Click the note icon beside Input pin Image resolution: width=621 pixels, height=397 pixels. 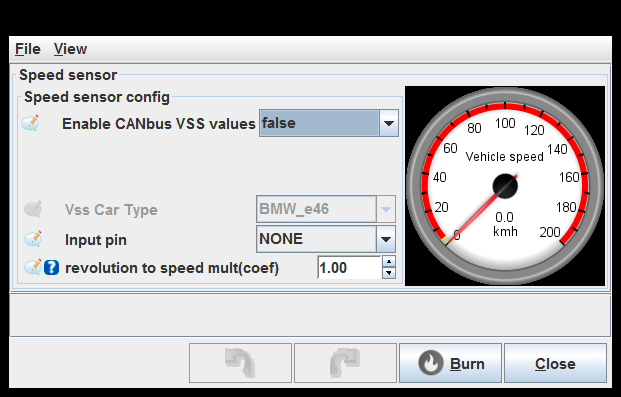tap(33, 239)
